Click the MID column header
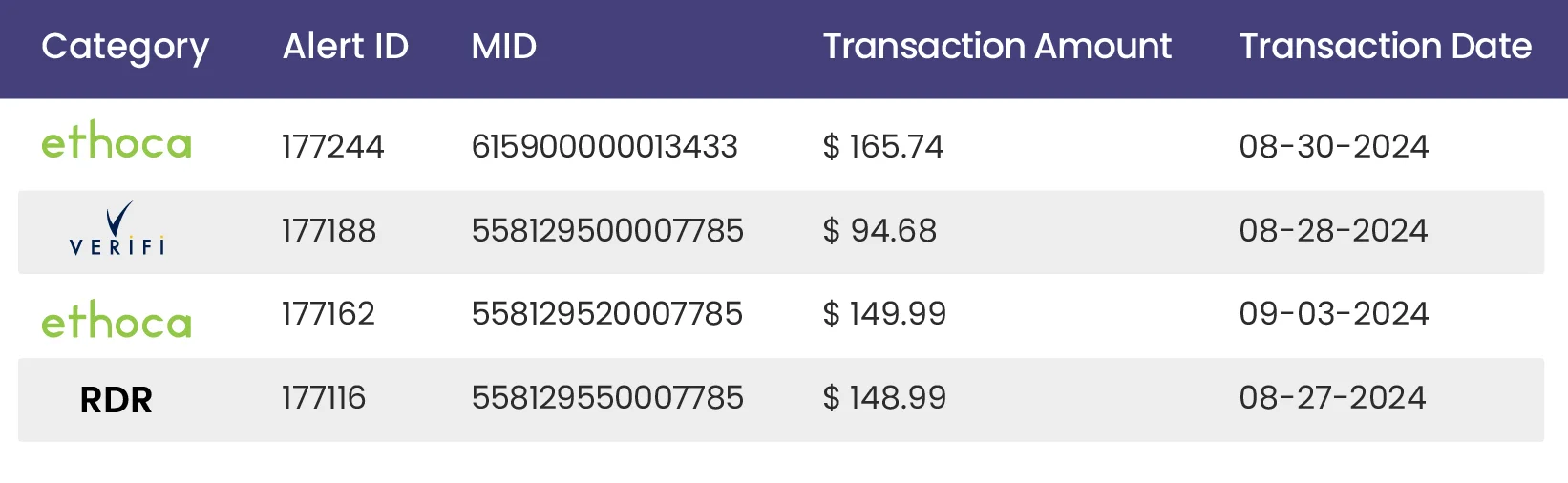Viewport: 1568px width, 483px height. [x=504, y=46]
